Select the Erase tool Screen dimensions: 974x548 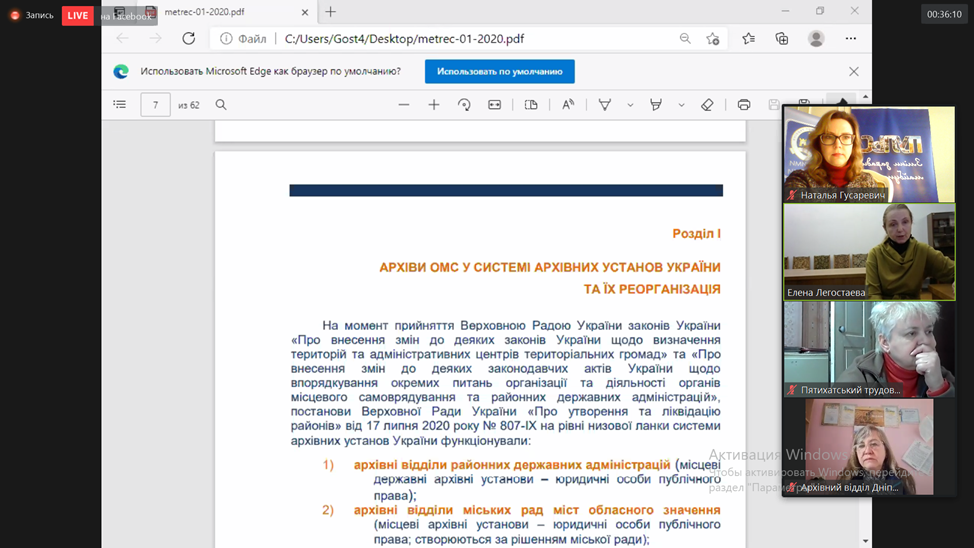click(x=707, y=105)
